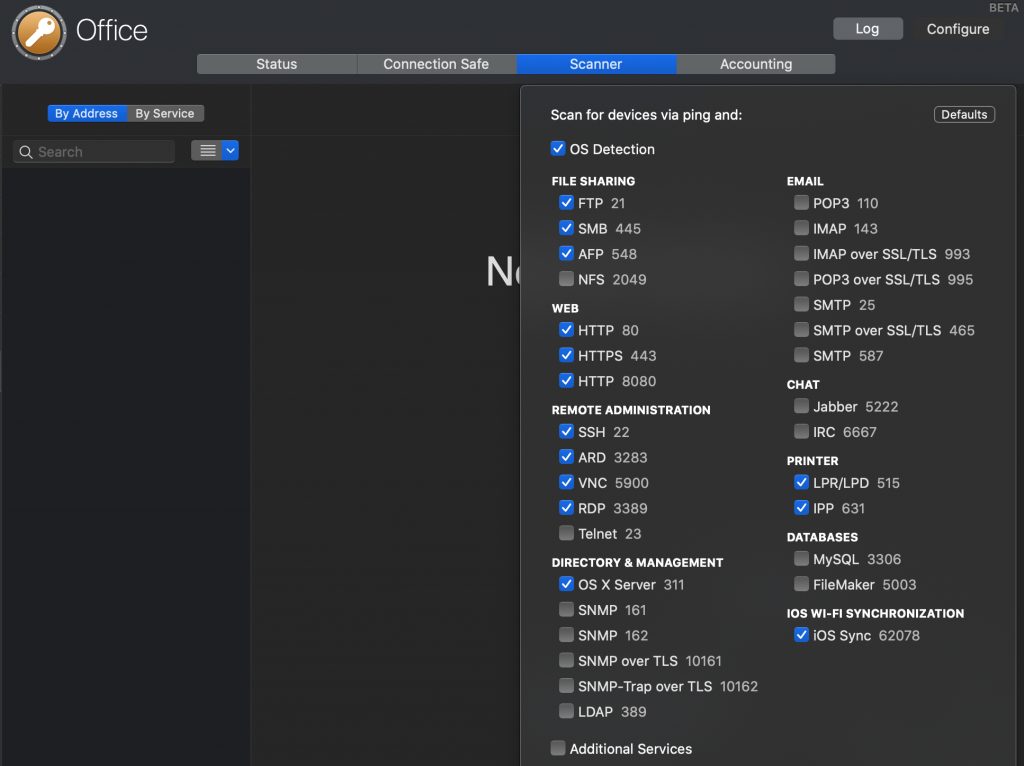The height and width of the screenshot is (766, 1024).
Task: Enable IMAP over SSL/TLS 993
Action: coord(801,254)
